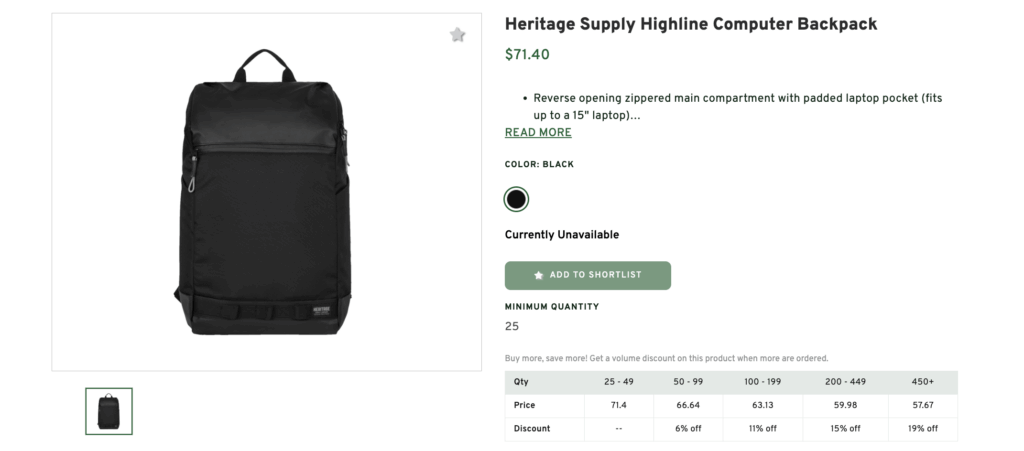
Task: Click the 11% off discount cell
Action: [x=763, y=429]
